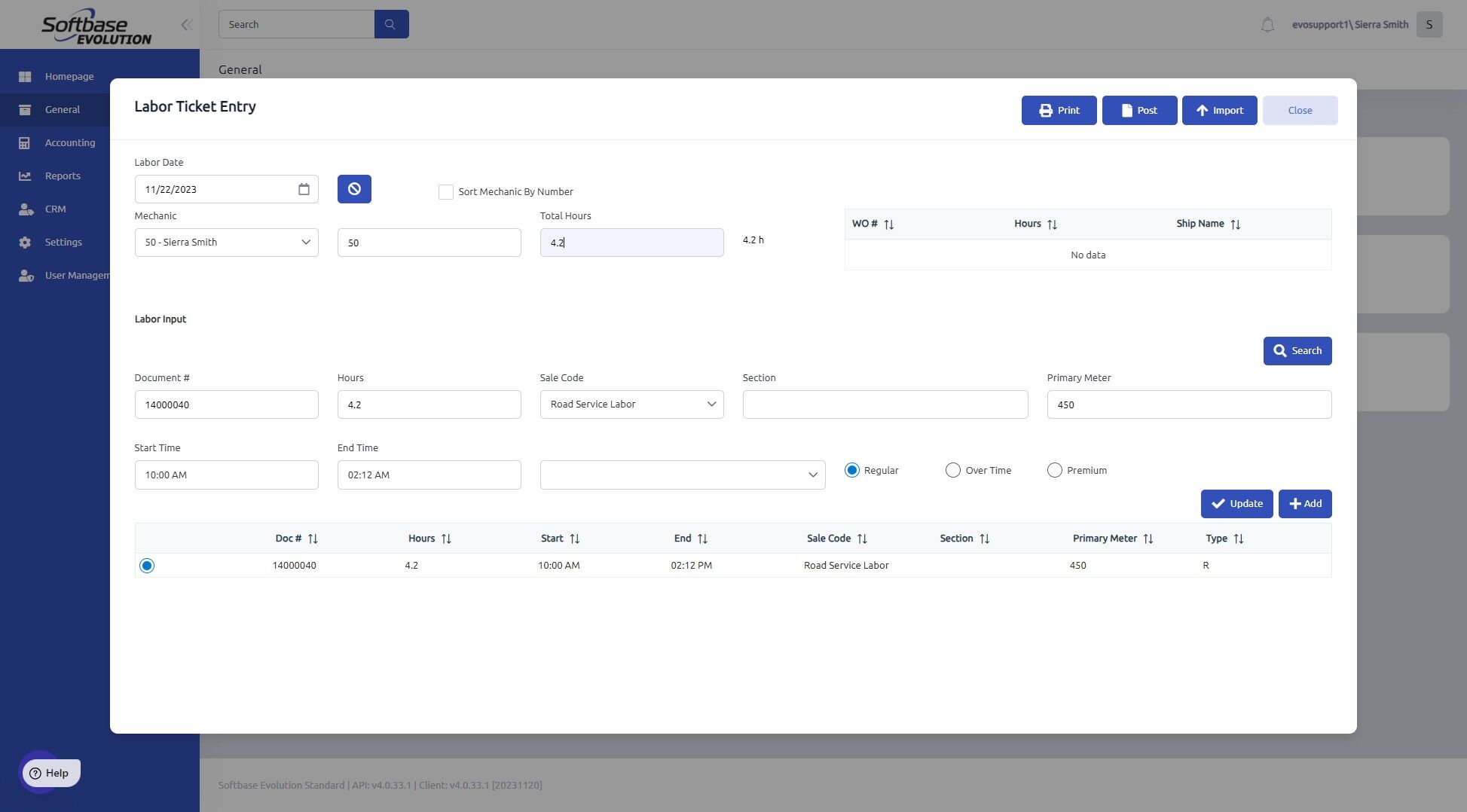Sort work orders by WO # arrows
The width and height of the screenshot is (1467, 812).
click(x=889, y=224)
